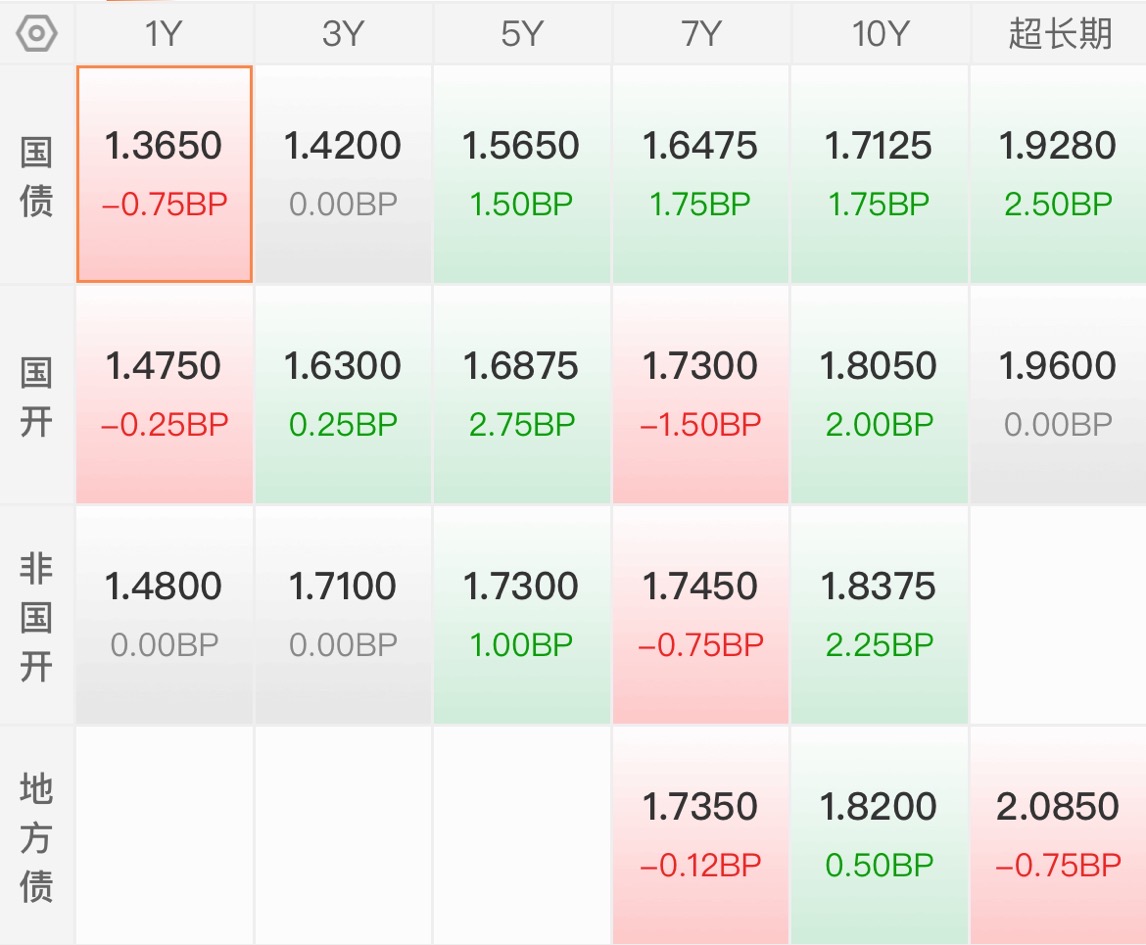Open 国债 超长期 cell showing 1.9280

(1058, 174)
